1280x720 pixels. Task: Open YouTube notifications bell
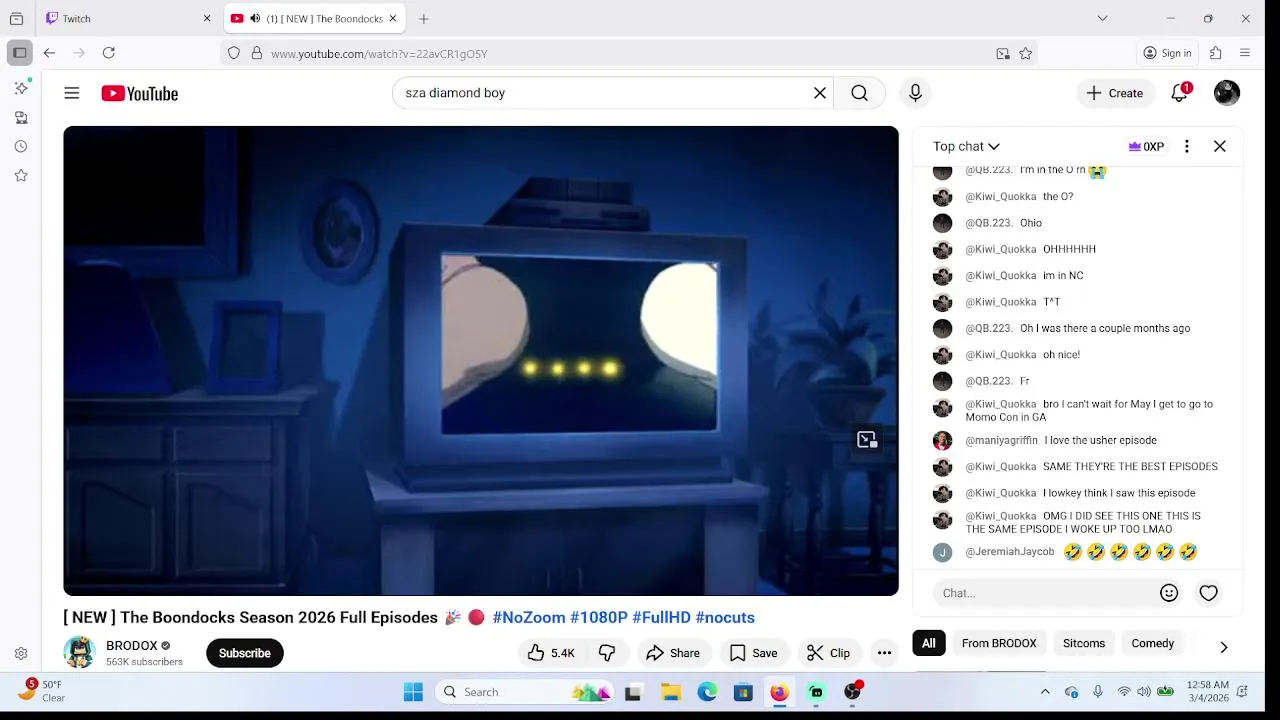point(1180,93)
